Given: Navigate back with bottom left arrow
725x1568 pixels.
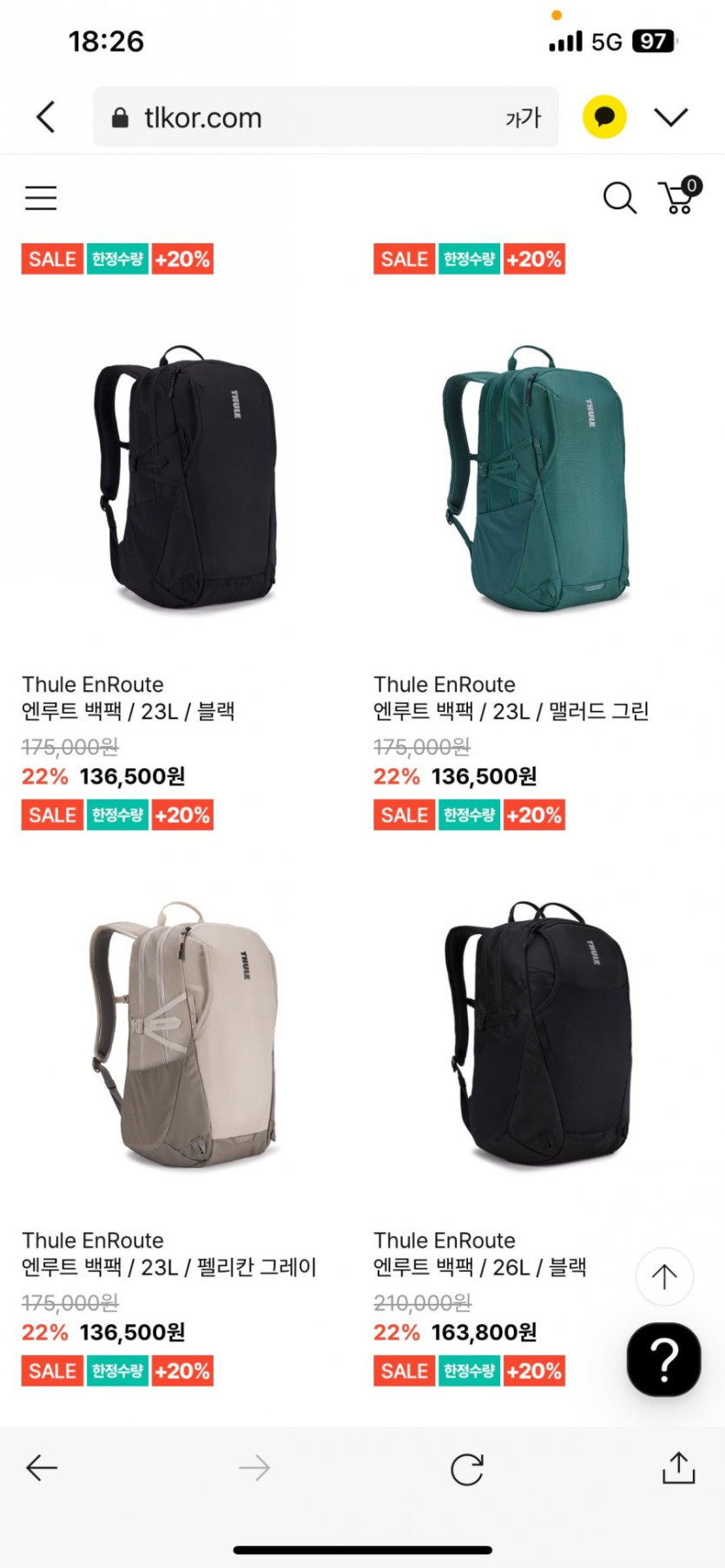Looking at the screenshot, I should 41,1468.
